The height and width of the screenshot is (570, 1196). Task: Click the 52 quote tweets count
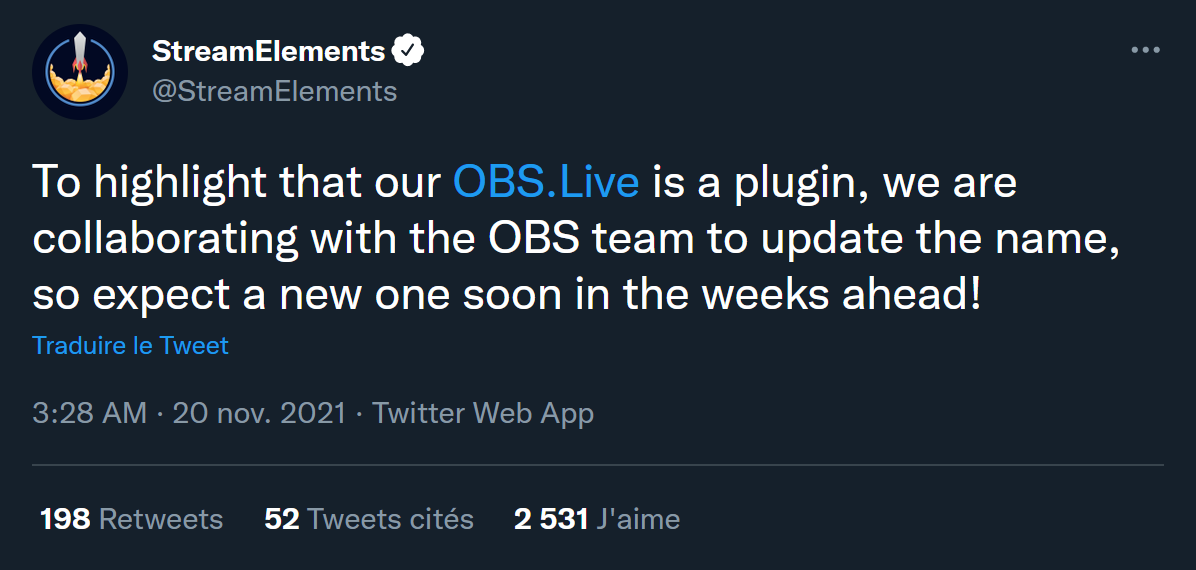coord(282,519)
